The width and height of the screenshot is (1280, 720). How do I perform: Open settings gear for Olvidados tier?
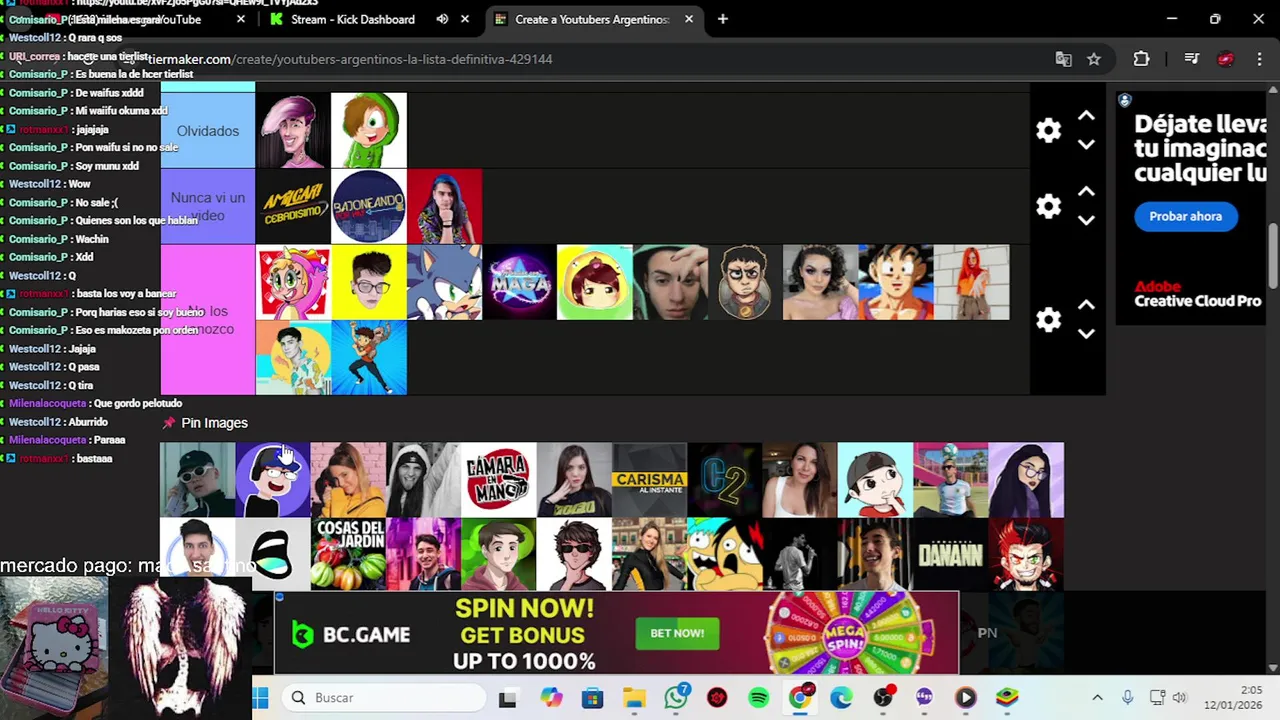pos(1048,131)
